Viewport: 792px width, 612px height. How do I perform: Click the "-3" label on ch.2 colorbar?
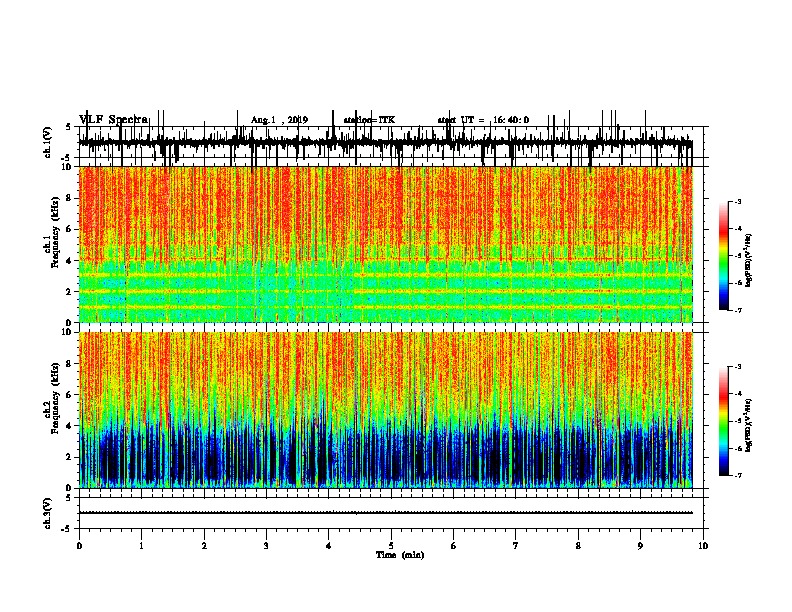click(738, 367)
